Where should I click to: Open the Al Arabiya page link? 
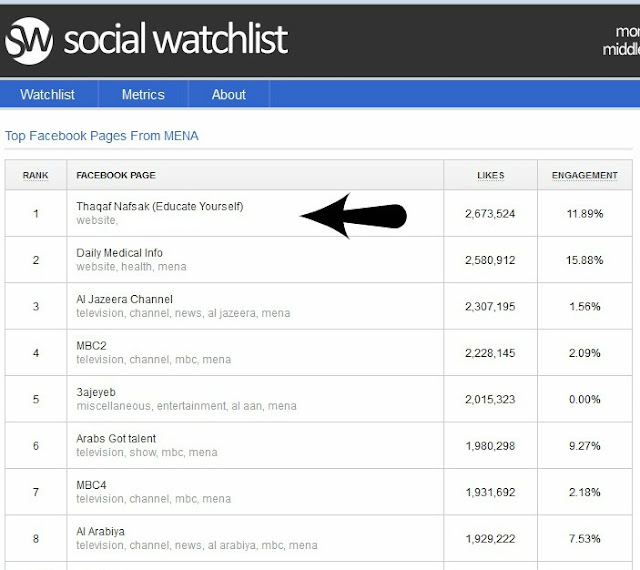(100, 532)
